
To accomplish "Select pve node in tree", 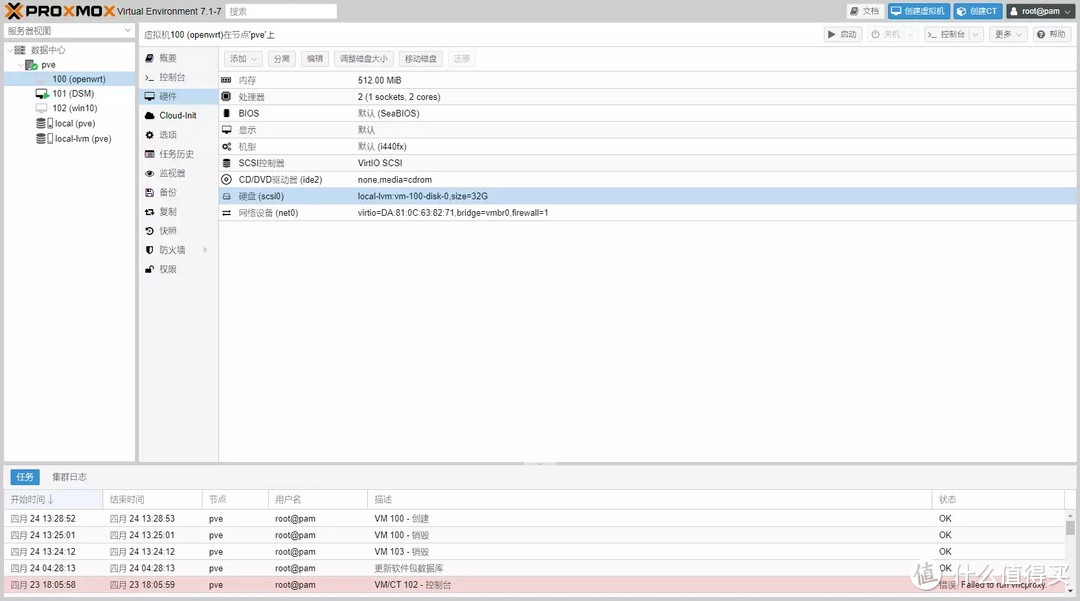I will (x=48, y=65).
